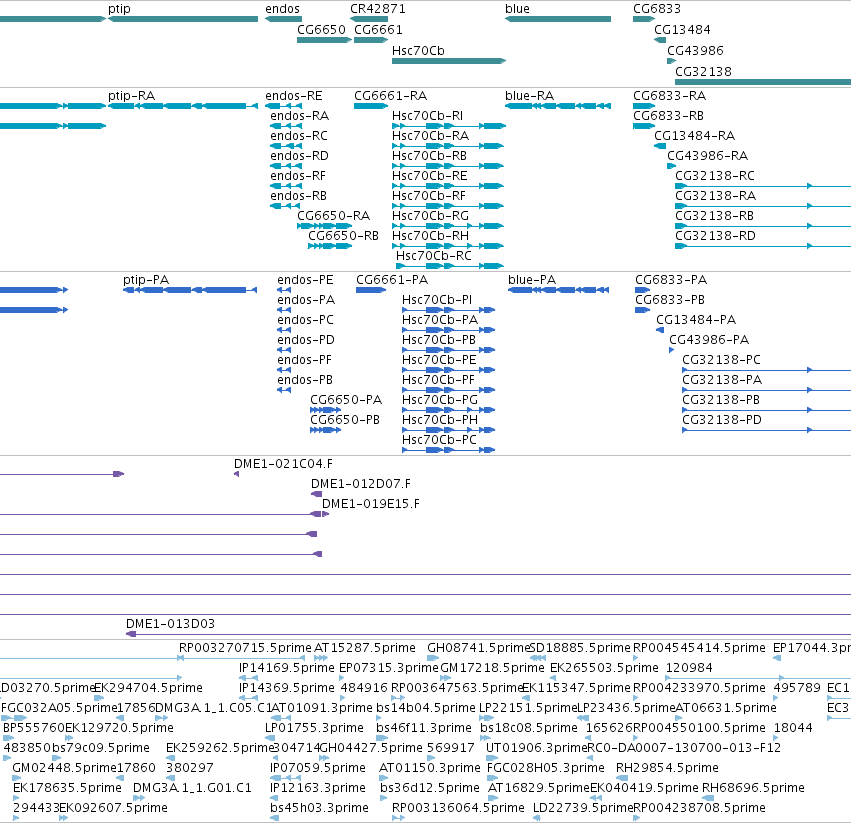Select the CG6661-PA protein feature
The width and height of the screenshot is (851, 823).
coord(371,290)
